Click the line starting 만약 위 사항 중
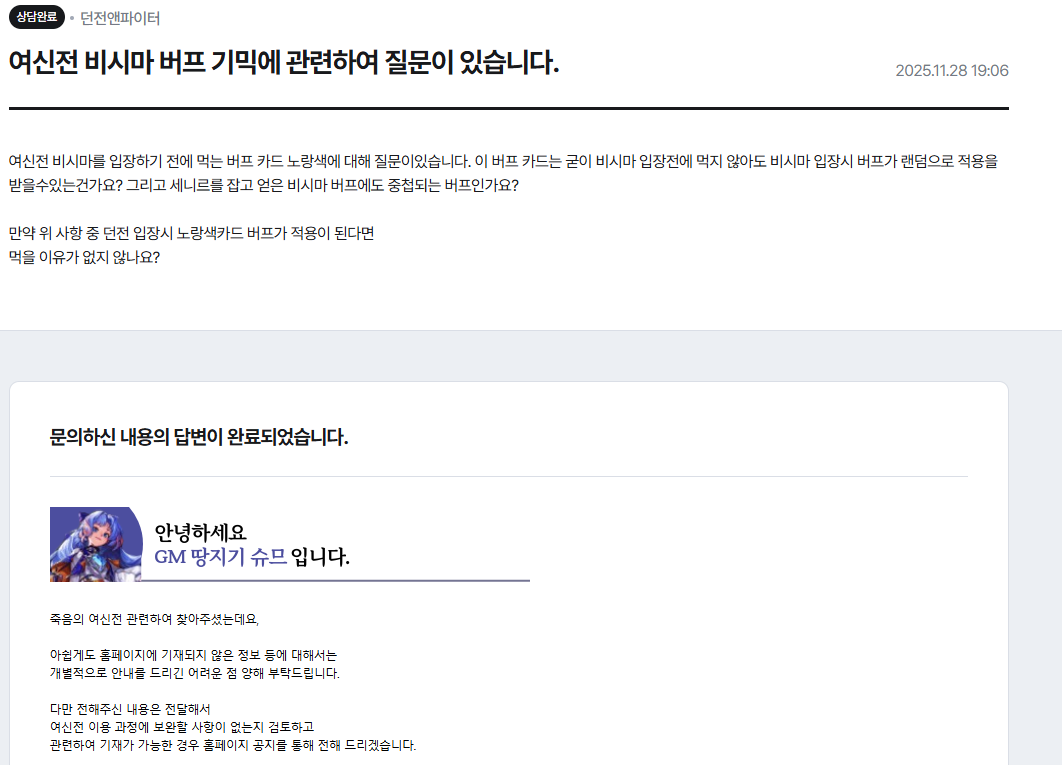 (191, 233)
